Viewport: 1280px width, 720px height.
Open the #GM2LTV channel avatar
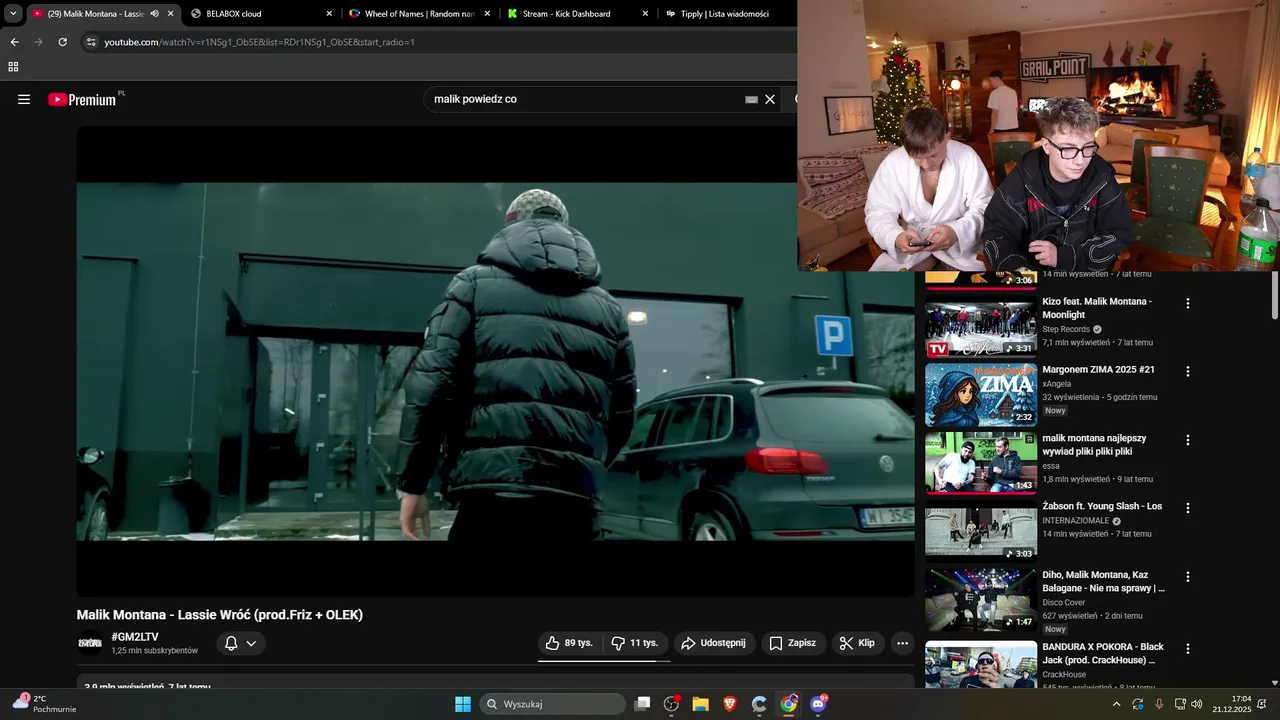click(x=90, y=643)
